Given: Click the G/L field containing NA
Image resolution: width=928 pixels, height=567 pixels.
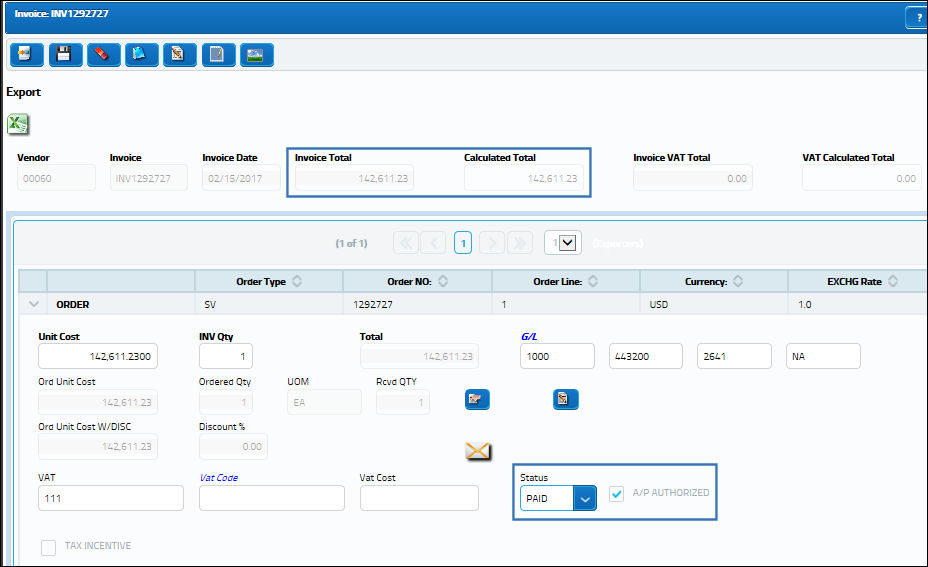Looking at the screenshot, I should click(x=823, y=356).
